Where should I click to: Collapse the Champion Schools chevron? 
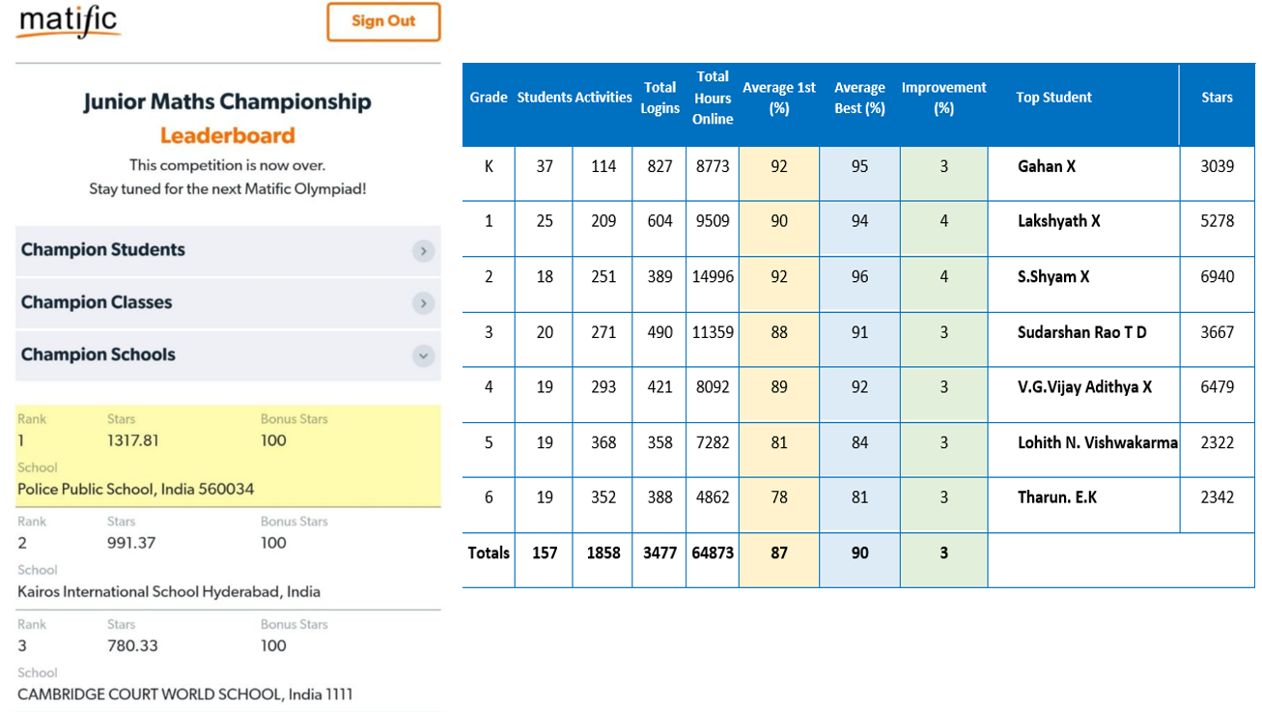(x=424, y=355)
